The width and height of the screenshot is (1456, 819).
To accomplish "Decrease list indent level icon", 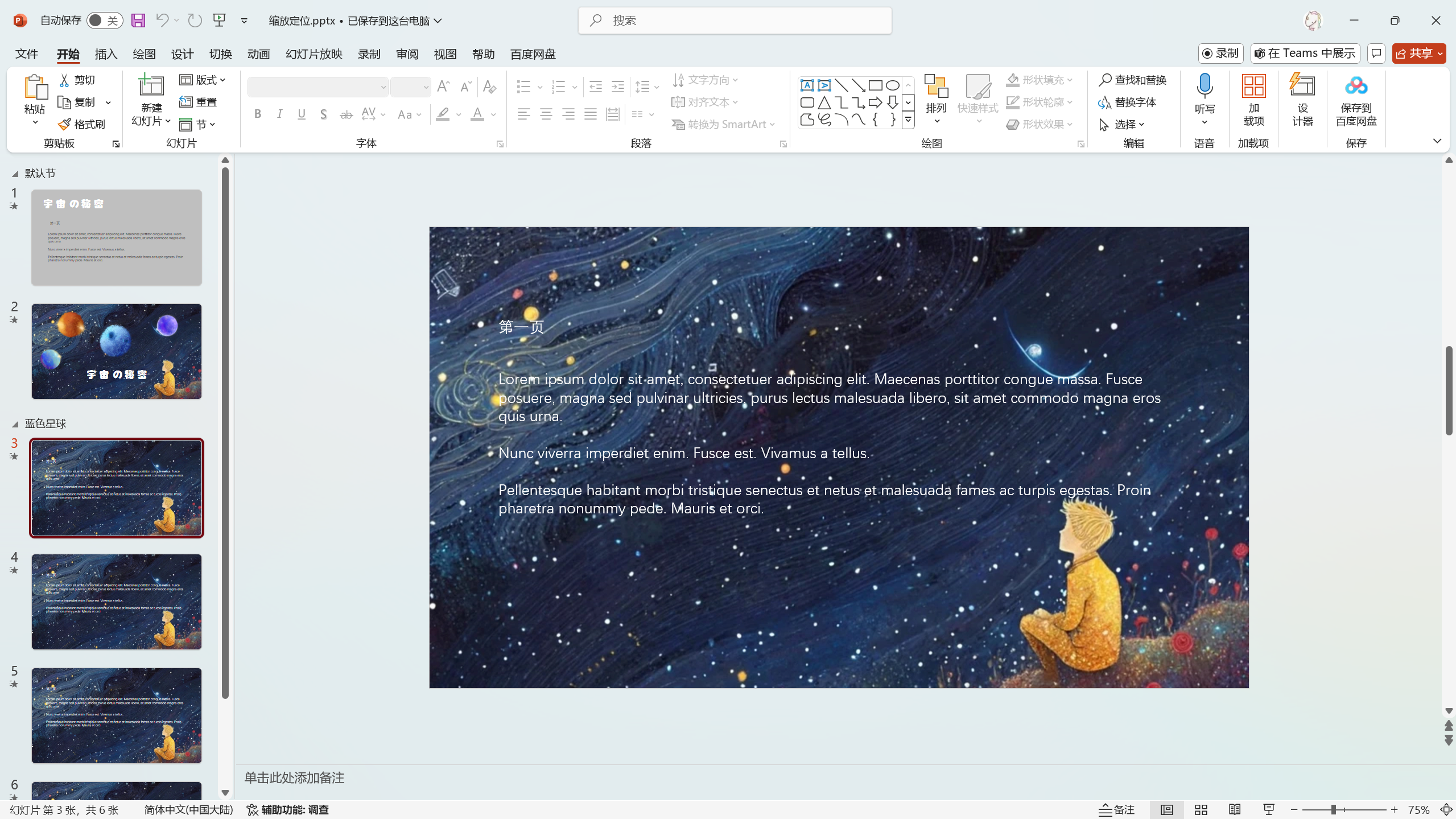I will coord(596,87).
